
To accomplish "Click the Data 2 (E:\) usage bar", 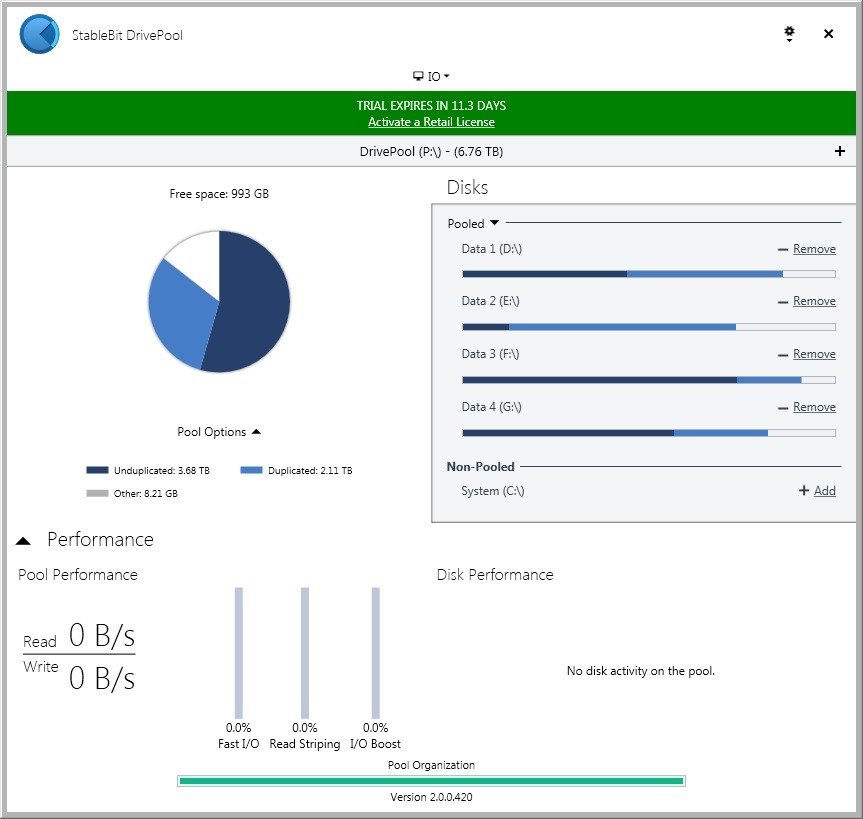I will click(649, 327).
